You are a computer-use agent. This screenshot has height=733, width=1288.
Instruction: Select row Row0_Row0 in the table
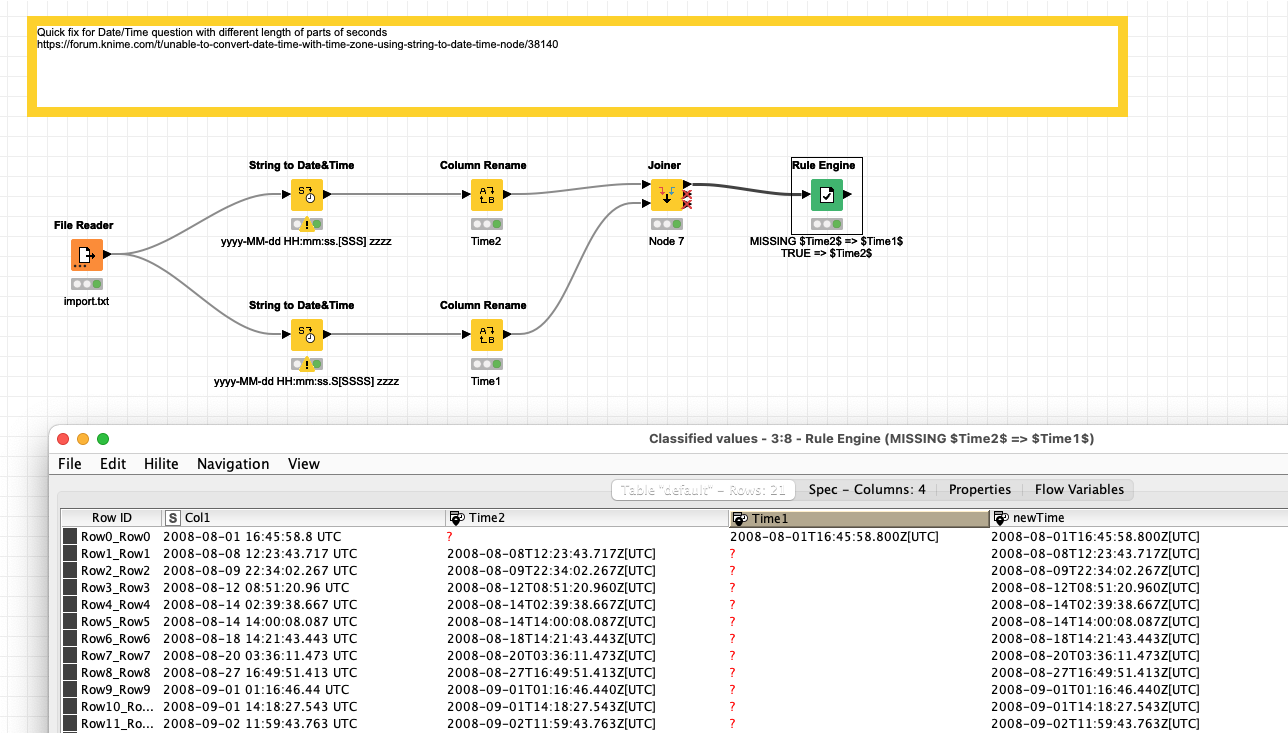[115, 537]
